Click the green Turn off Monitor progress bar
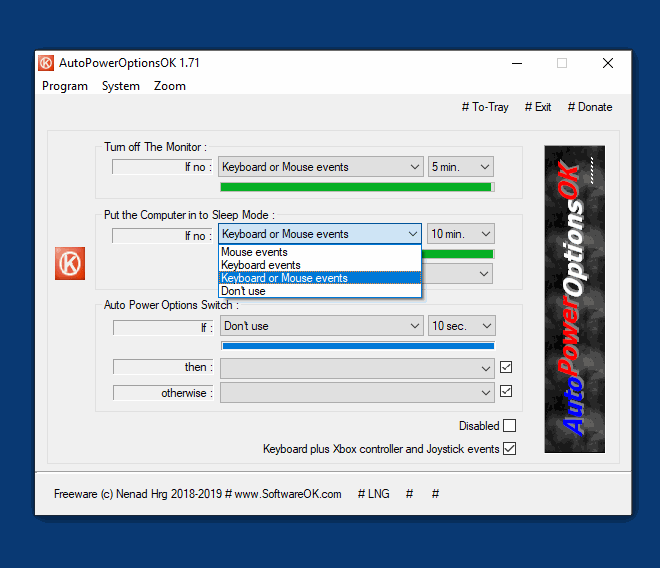 point(356,187)
